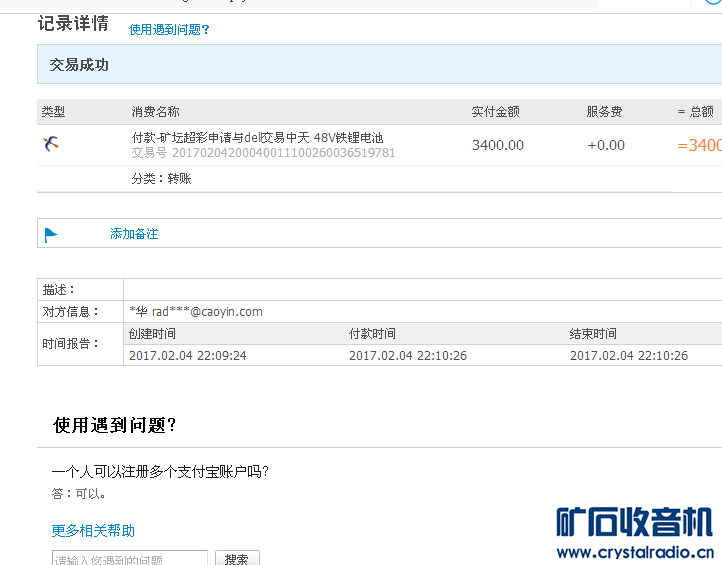Click the 描述 row label
722x565 pixels.
point(58,290)
